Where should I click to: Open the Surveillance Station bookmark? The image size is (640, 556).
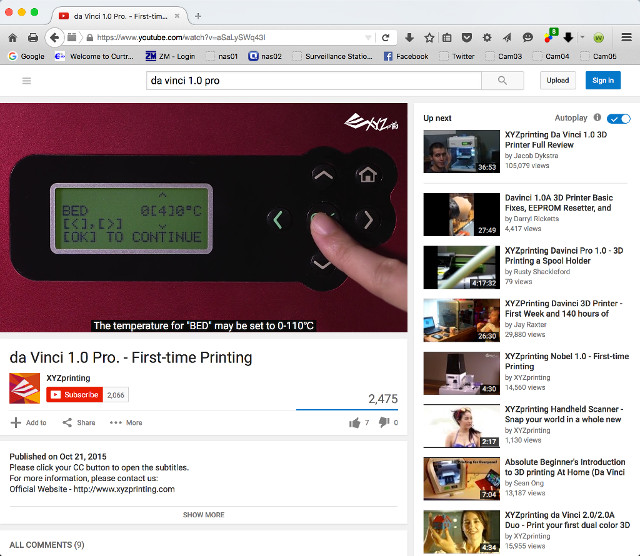coord(333,56)
